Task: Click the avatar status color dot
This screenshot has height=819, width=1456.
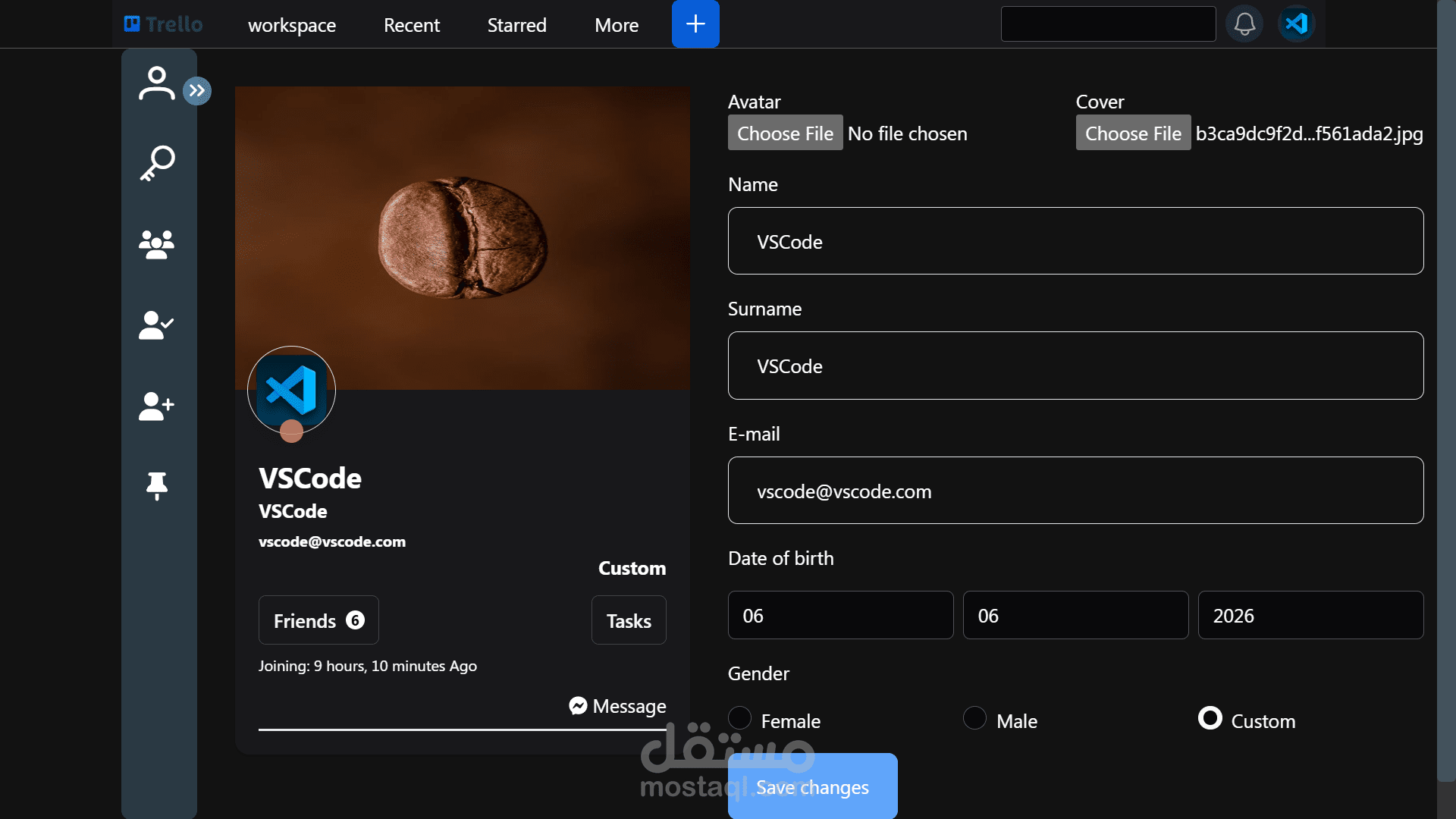Action: tap(291, 431)
